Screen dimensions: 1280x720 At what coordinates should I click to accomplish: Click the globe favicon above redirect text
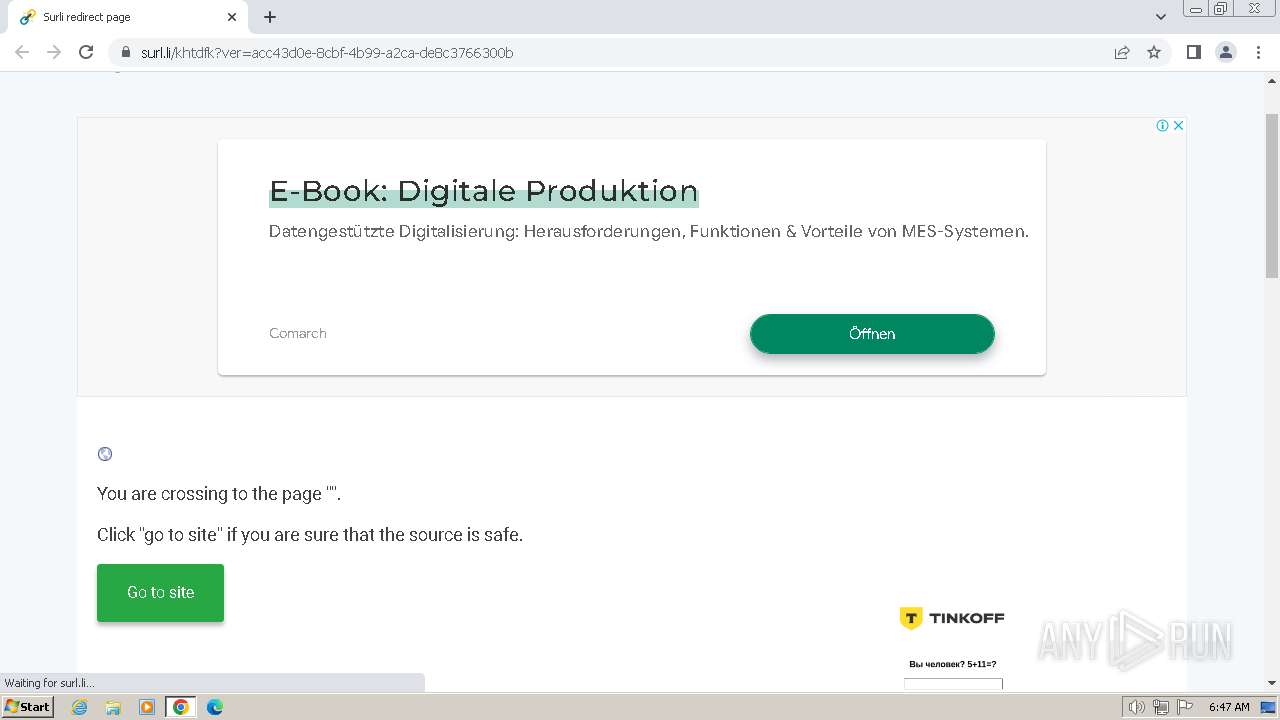[x=105, y=454]
